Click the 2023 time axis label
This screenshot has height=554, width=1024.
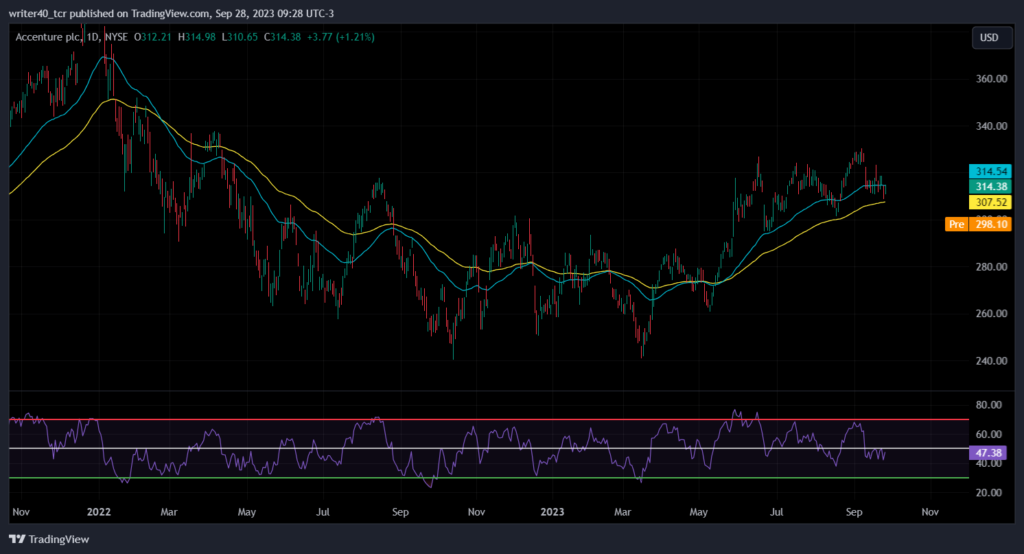(552, 512)
